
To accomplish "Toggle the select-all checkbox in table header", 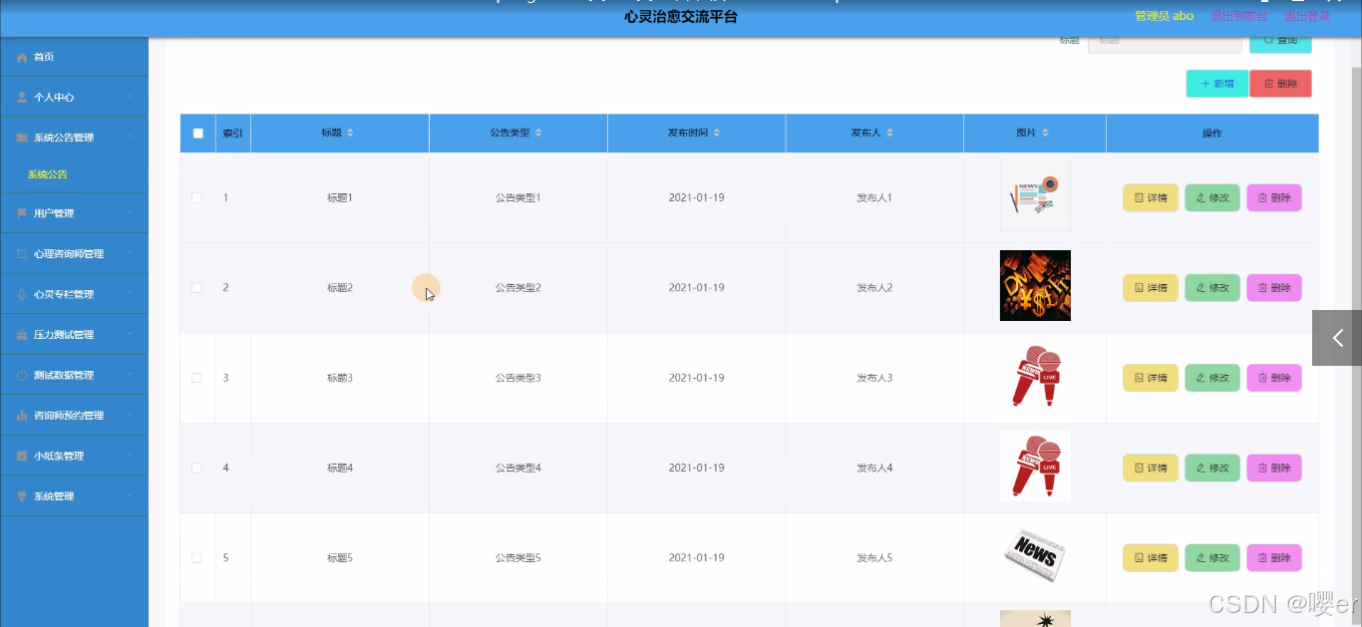I will pyautogui.click(x=197, y=132).
